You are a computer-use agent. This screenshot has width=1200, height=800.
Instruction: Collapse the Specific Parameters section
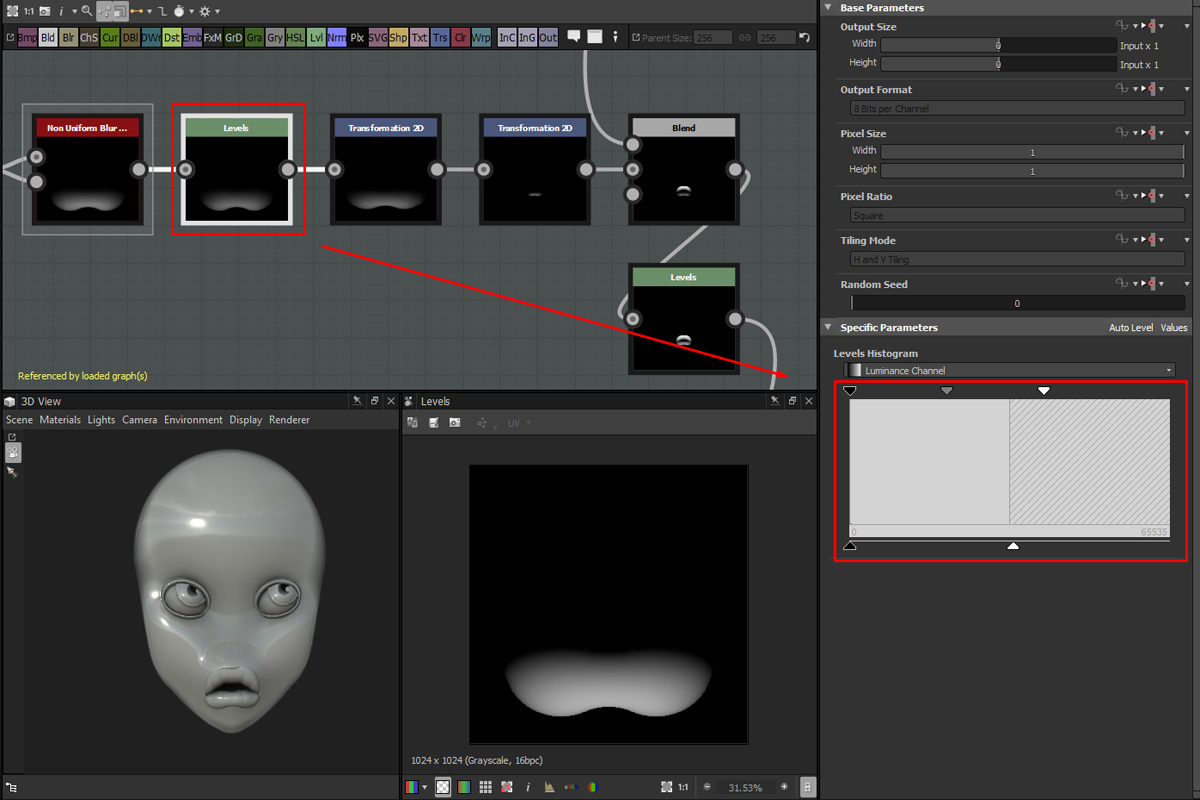pos(827,327)
